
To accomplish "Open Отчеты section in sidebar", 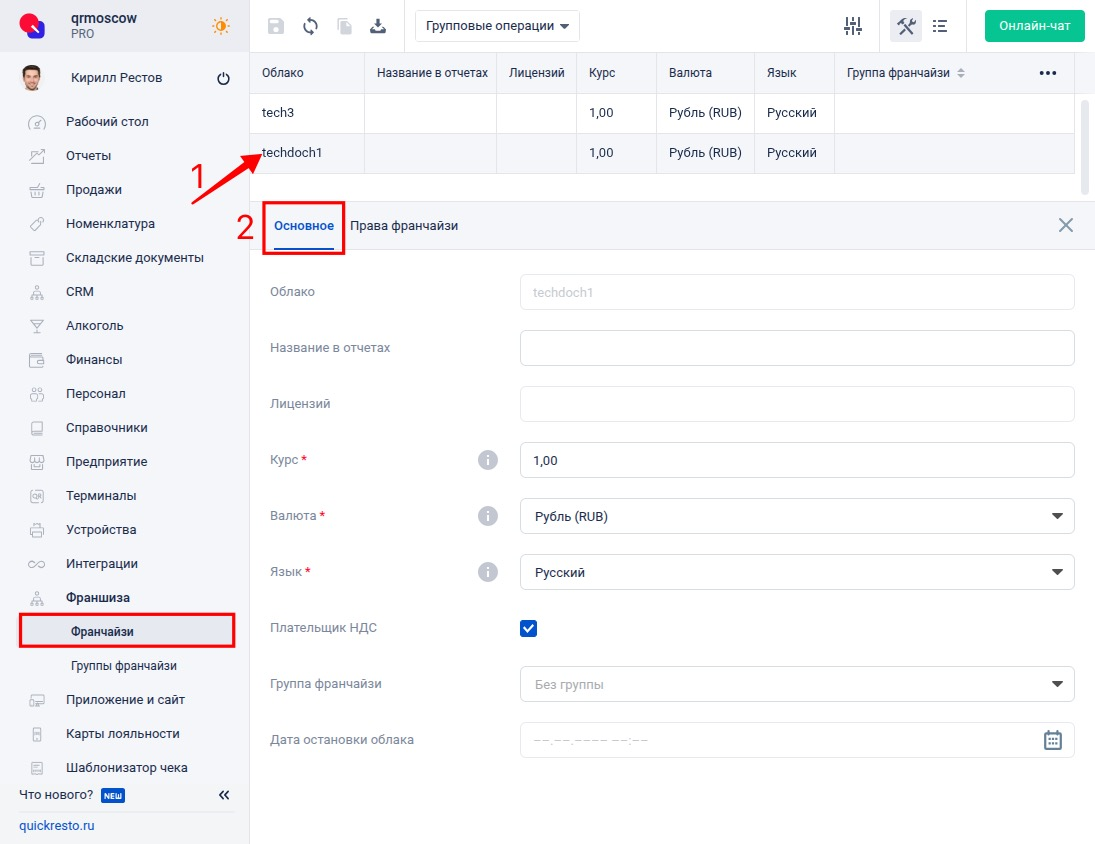I will (x=88, y=156).
